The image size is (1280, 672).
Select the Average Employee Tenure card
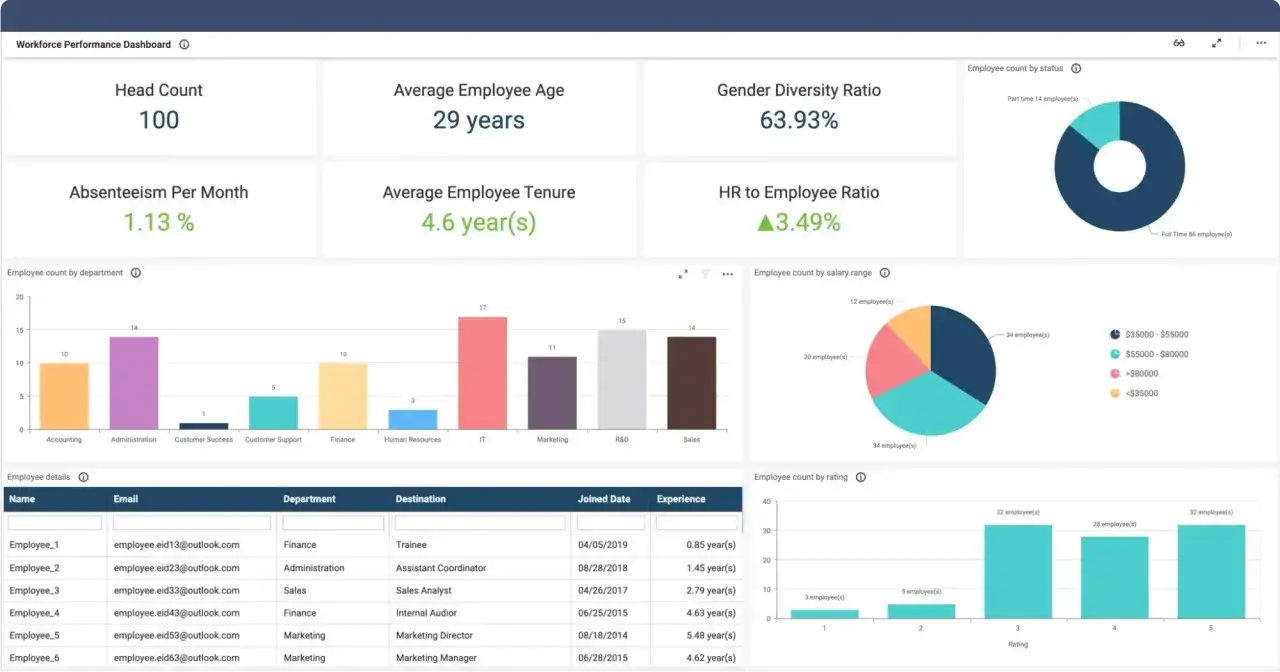(x=479, y=209)
